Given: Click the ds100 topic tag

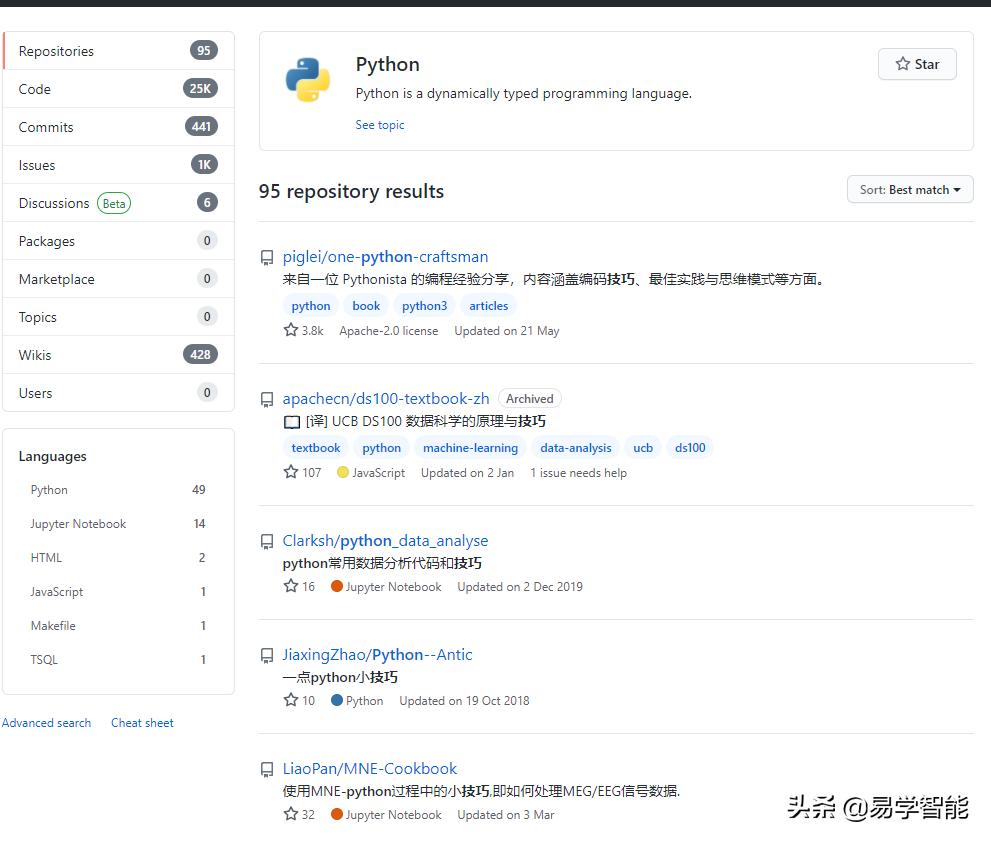Looking at the screenshot, I should pyautogui.click(x=690, y=448).
